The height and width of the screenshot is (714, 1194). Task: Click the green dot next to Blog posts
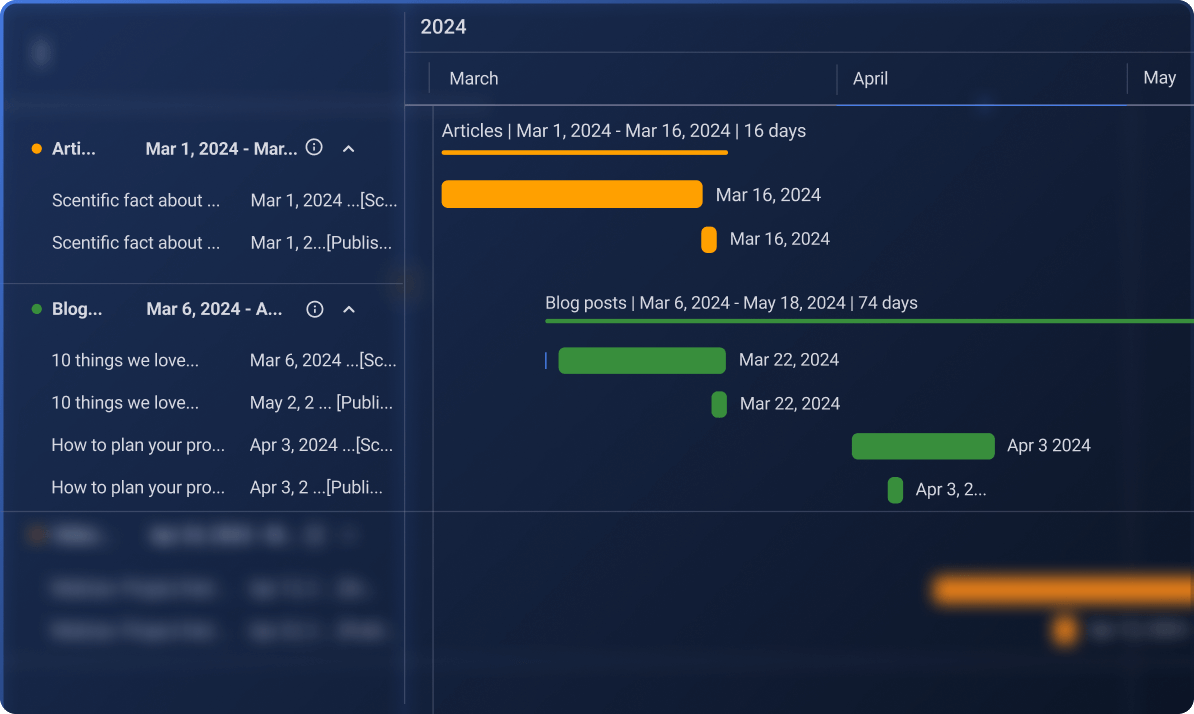click(x=37, y=309)
